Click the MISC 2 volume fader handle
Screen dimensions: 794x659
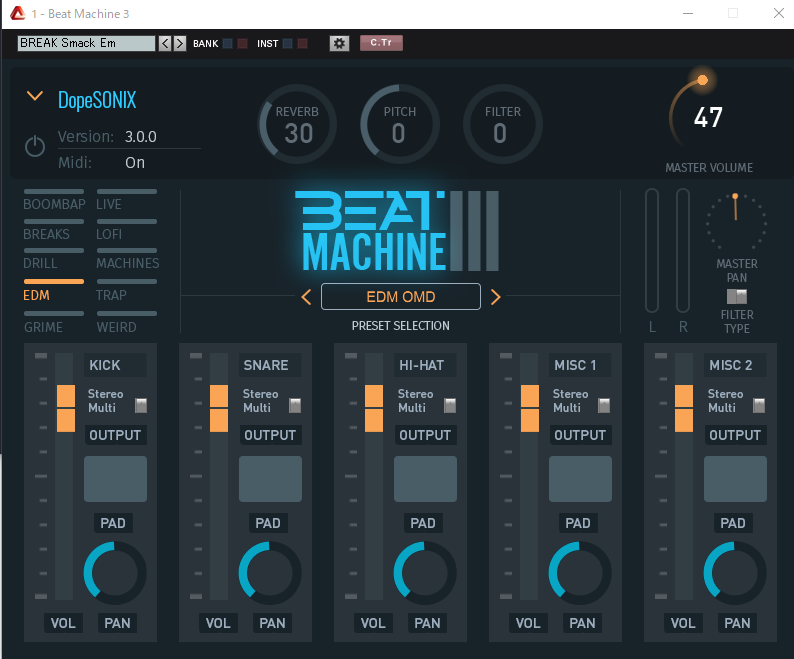(684, 408)
